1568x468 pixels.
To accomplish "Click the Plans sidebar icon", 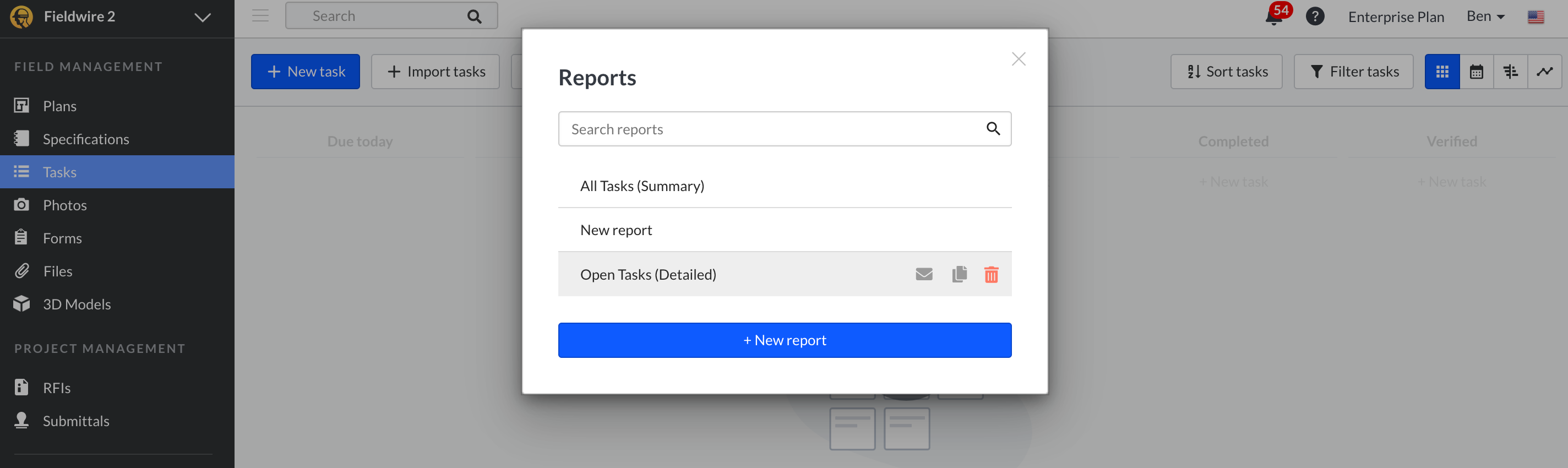I will [21, 106].
